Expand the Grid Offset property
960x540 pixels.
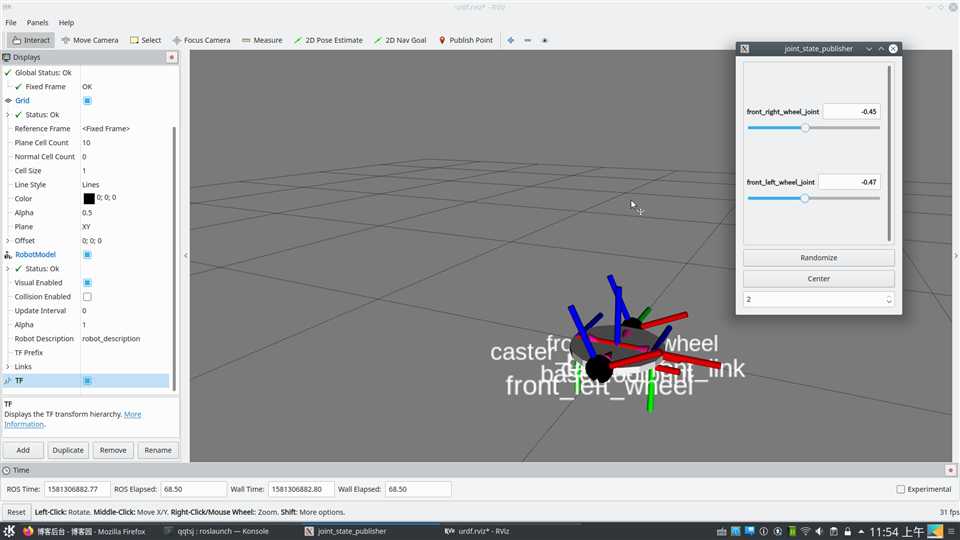[x=8, y=241]
